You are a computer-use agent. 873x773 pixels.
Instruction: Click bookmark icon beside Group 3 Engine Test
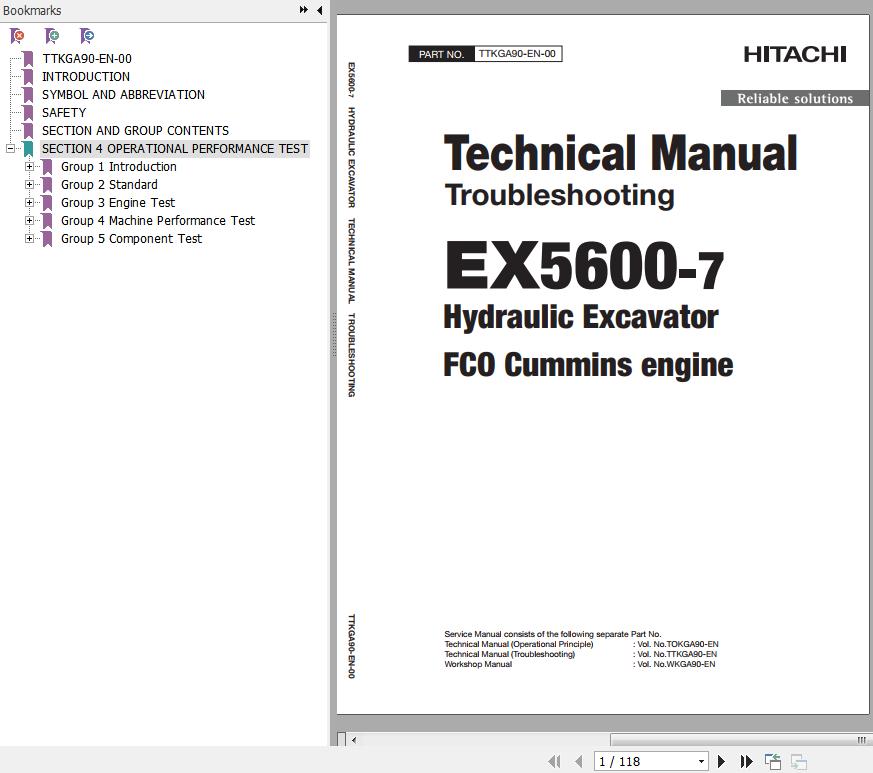(x=47, y=203)
